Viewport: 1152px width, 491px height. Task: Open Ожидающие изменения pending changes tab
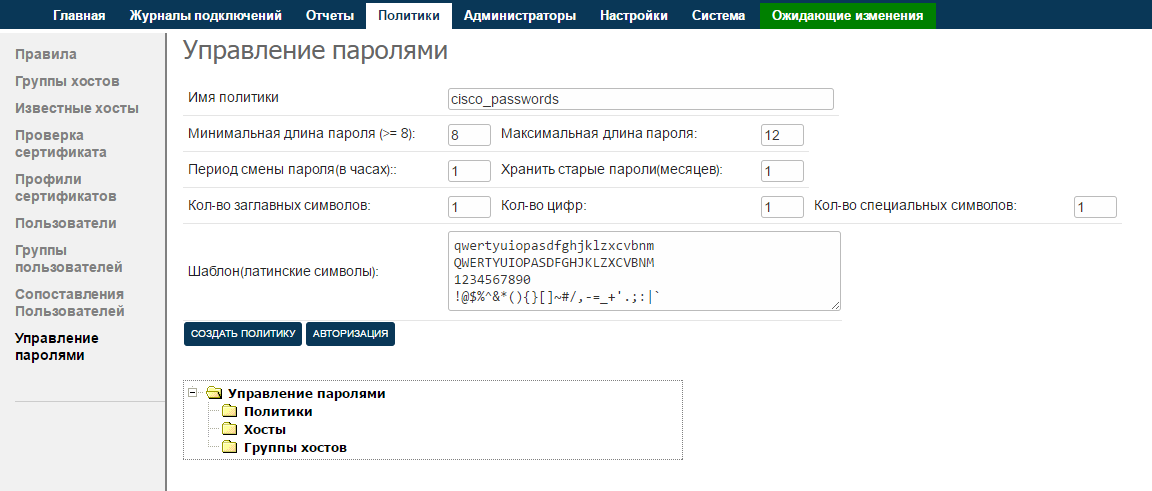click(847, 16)
